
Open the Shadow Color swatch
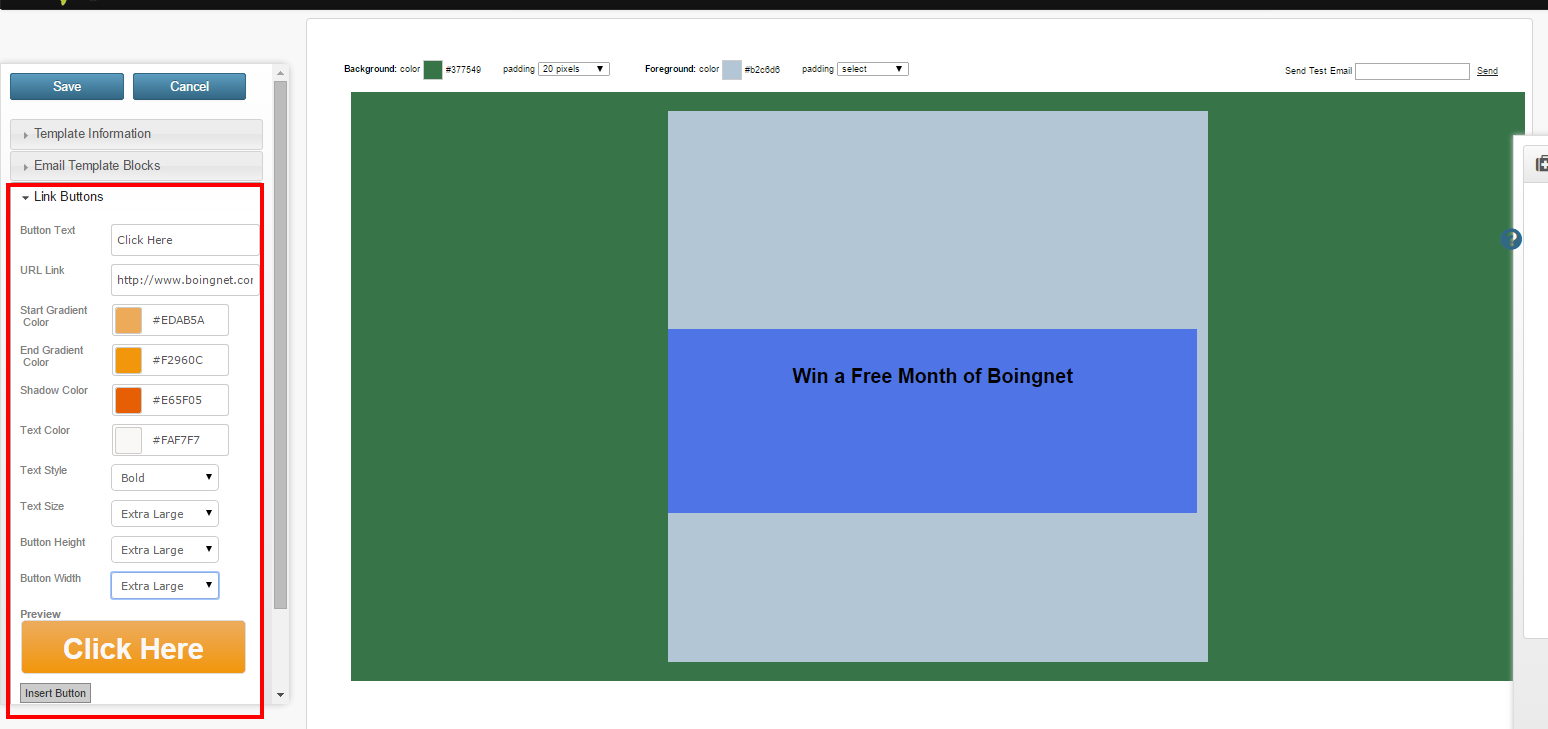[x=128, y=400]
